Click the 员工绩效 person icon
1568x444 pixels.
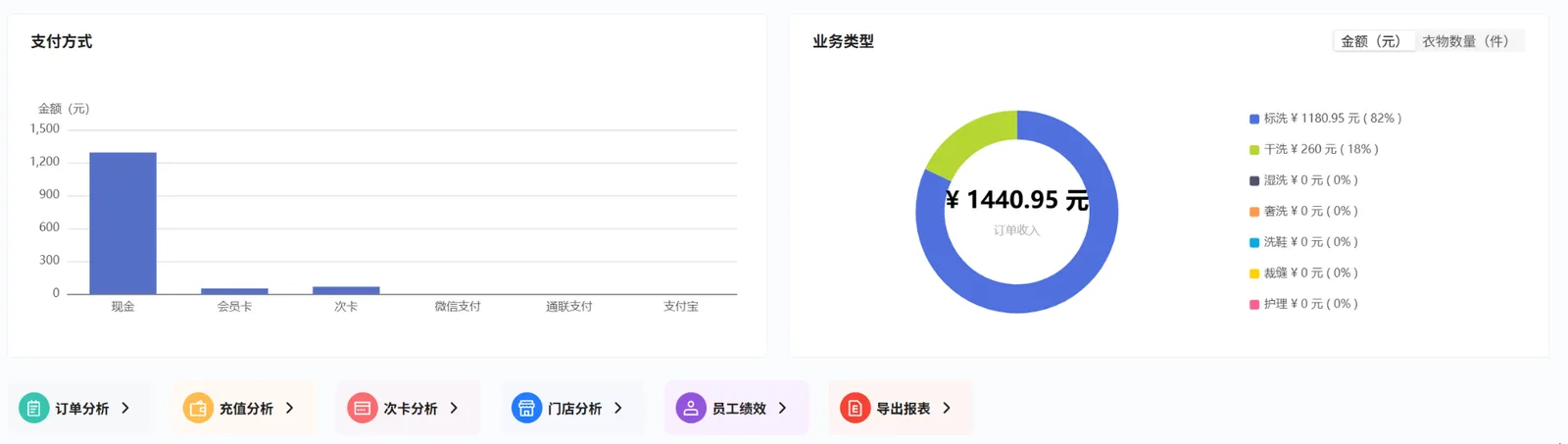(x=691, y=408)
